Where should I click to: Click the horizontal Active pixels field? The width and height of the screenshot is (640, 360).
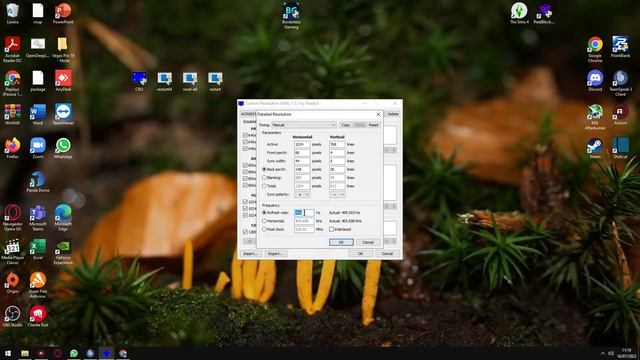(302, 144)
